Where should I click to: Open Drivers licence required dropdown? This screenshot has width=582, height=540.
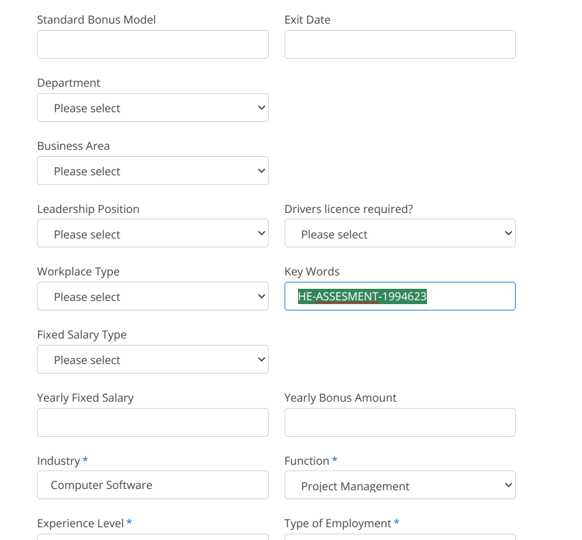(400, 233)
